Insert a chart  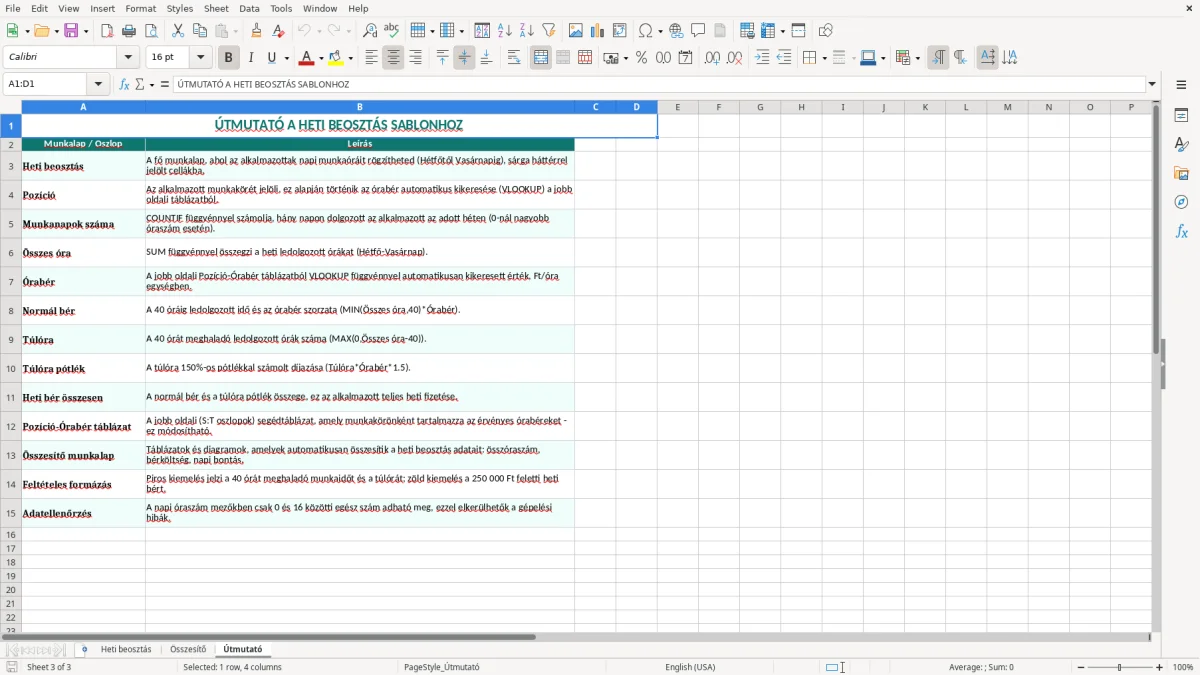pos(598,31)
